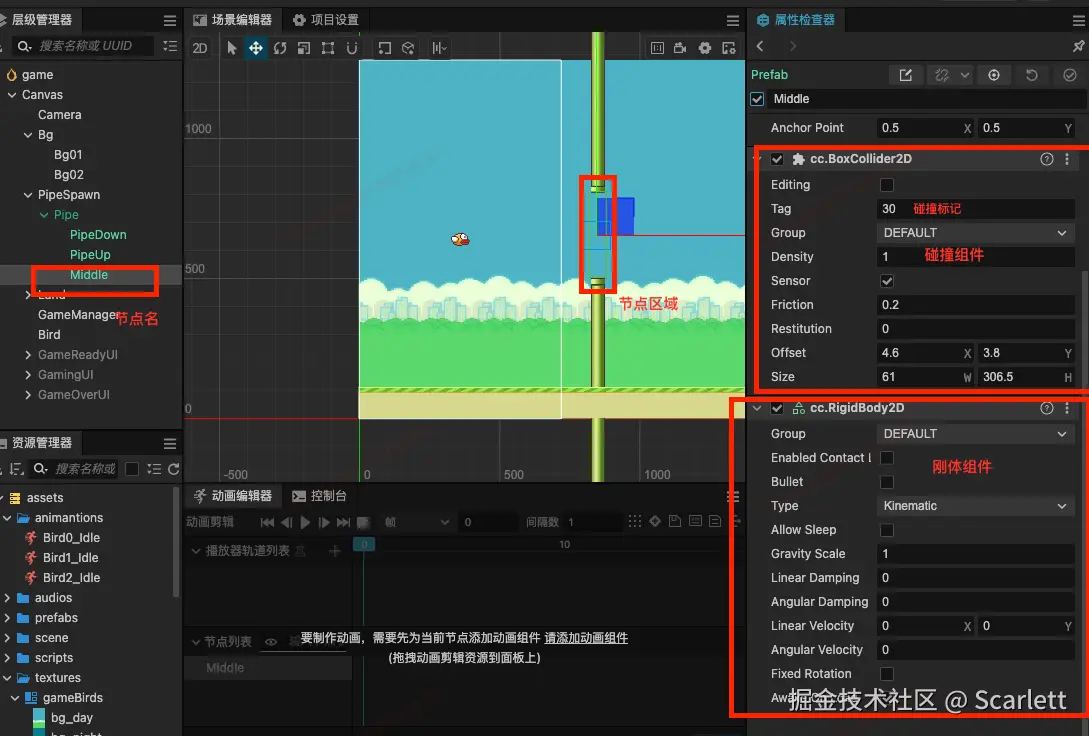
Task: Refresh the assets panel
Action: (174, 469)
